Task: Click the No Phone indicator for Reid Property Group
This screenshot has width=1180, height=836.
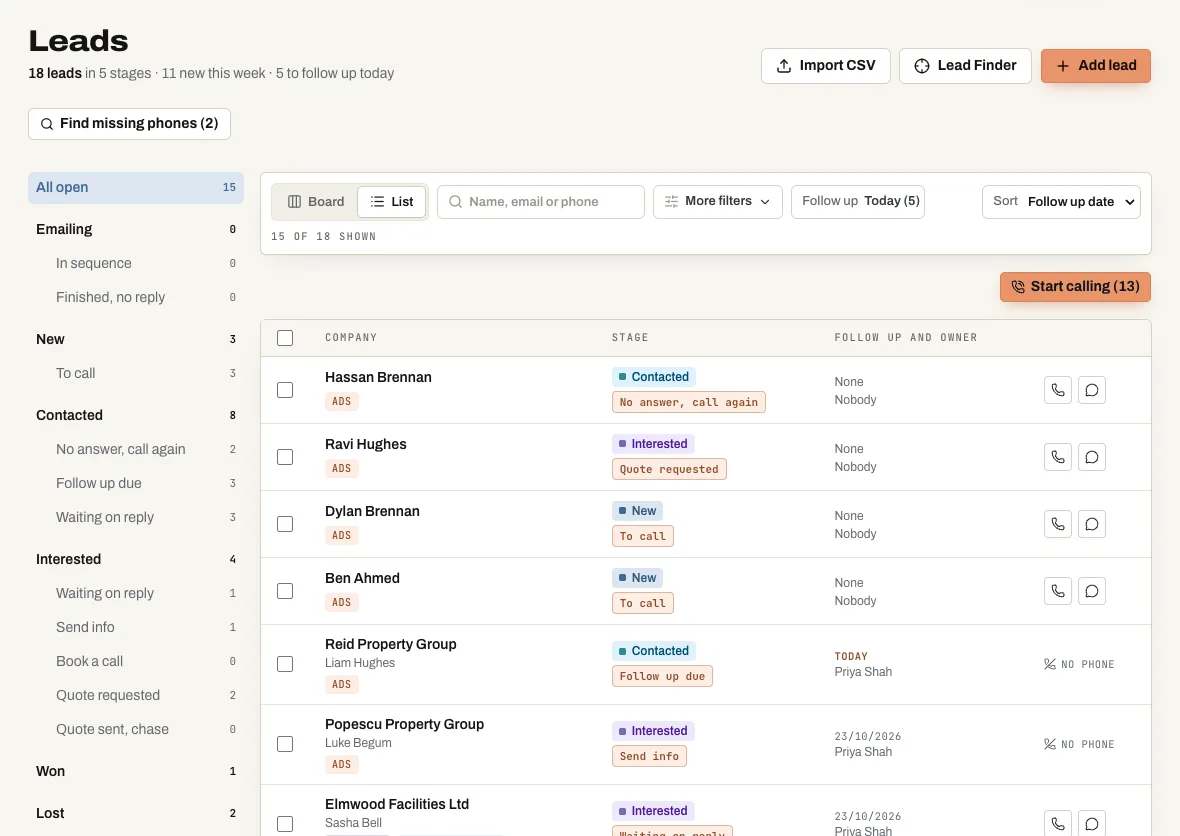Action: coord(1078,664)
